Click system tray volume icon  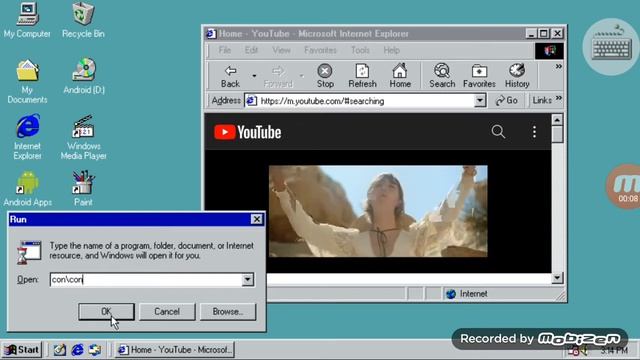tap(584, 350)
